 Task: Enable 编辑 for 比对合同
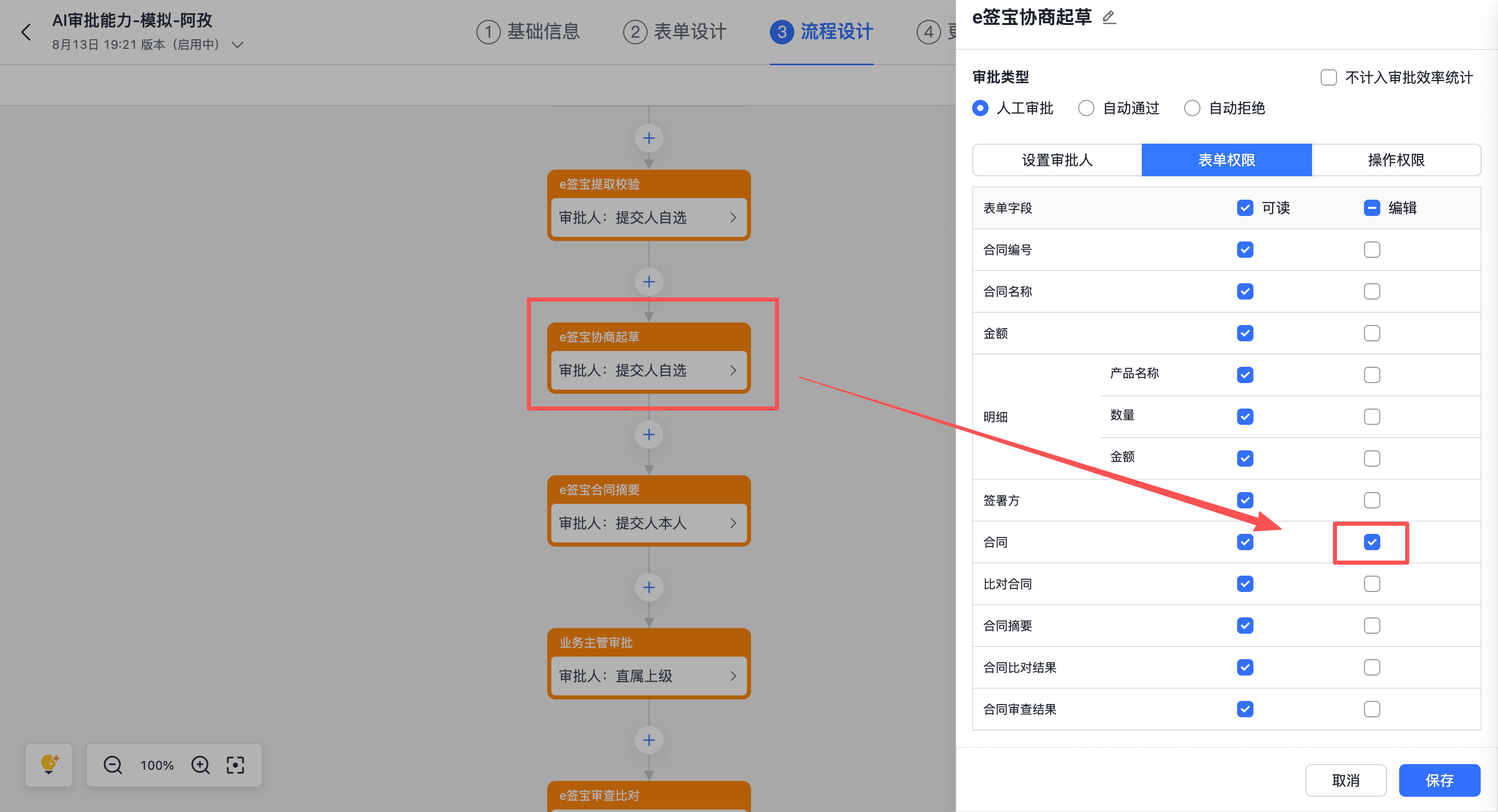point(1372,584)
